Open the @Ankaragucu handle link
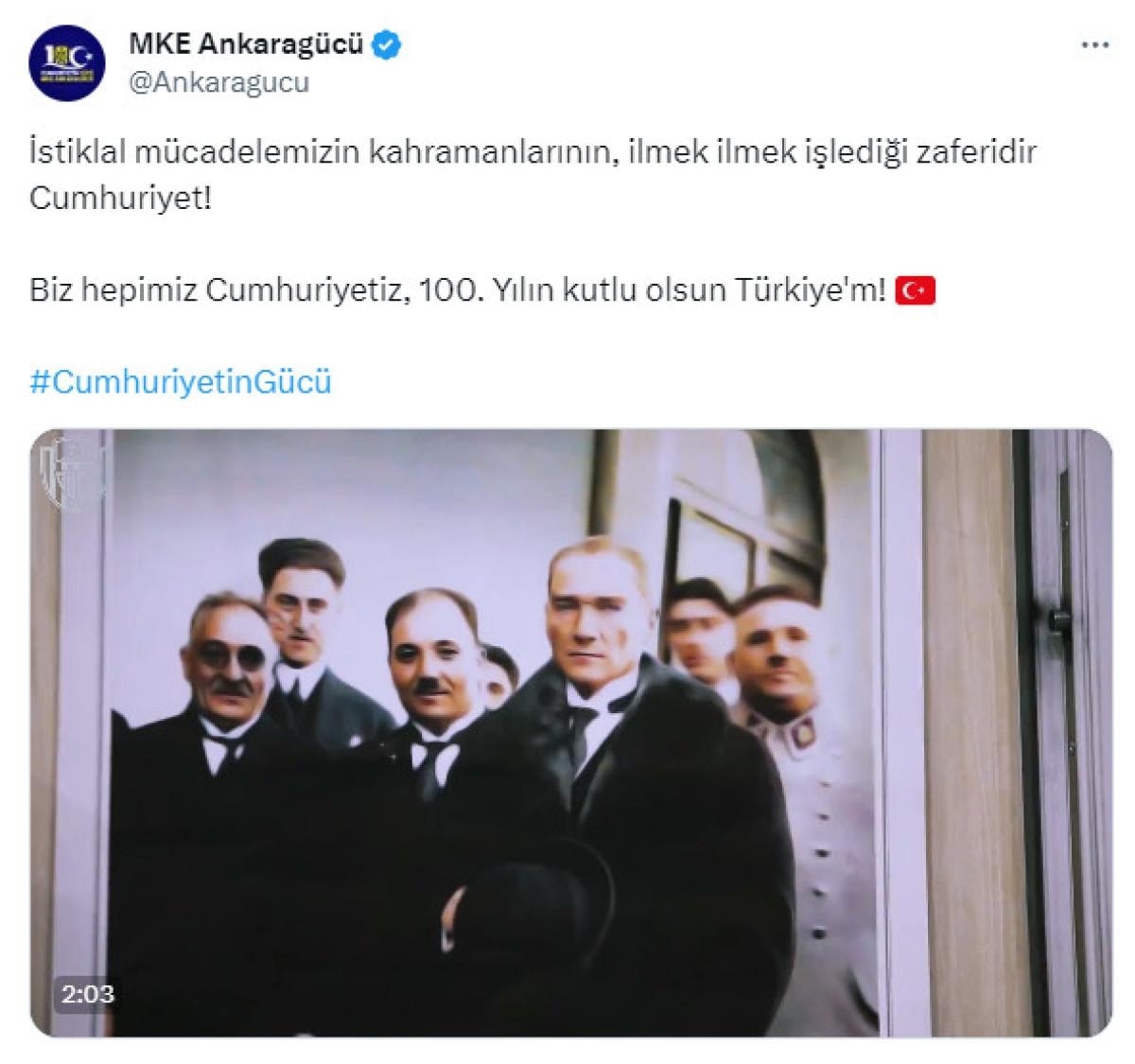The image size is (1135, 1064). [218, 83]
